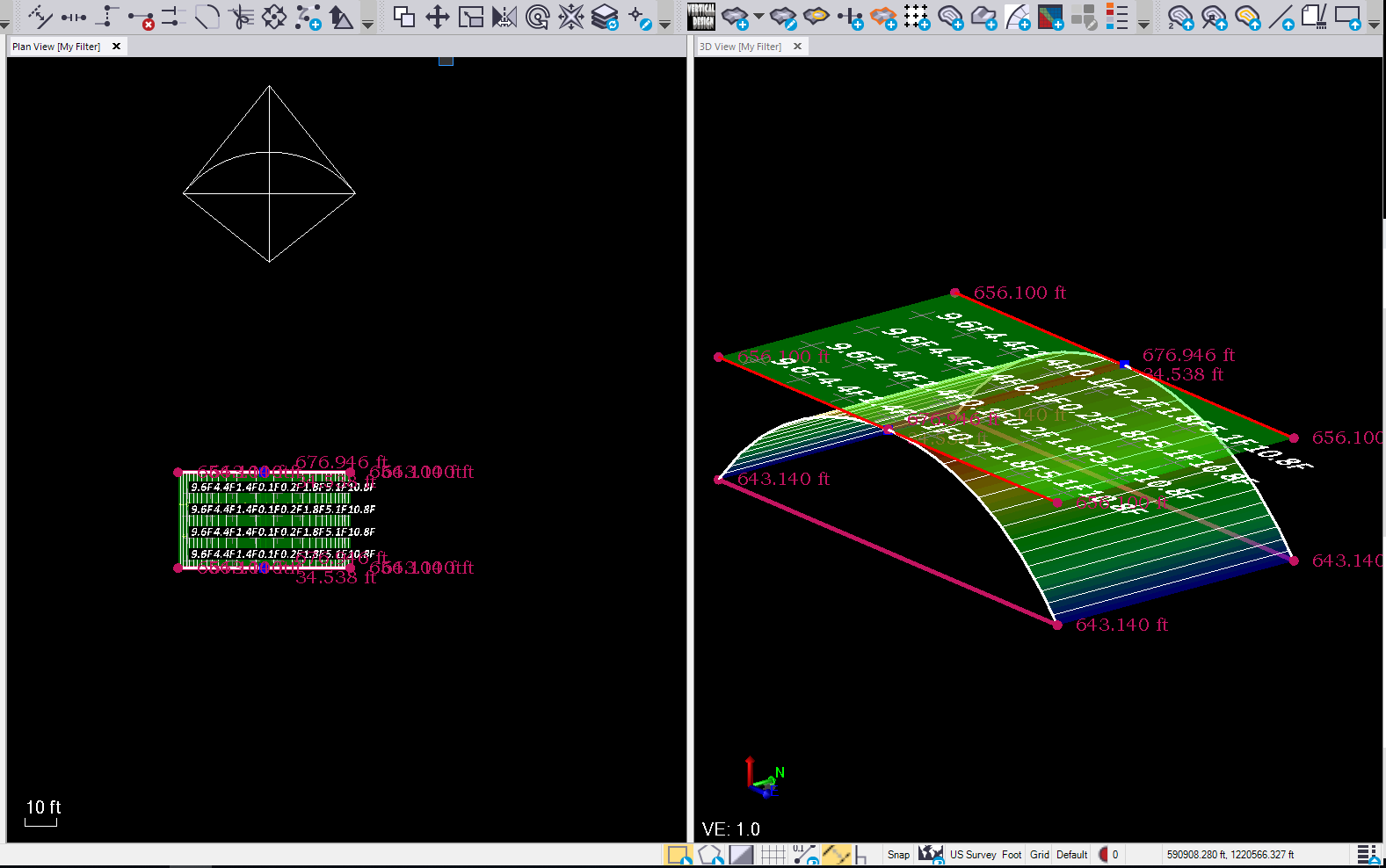Click US Survey Foot units setting
The image size is (1386, 868).
pos(985,855)
